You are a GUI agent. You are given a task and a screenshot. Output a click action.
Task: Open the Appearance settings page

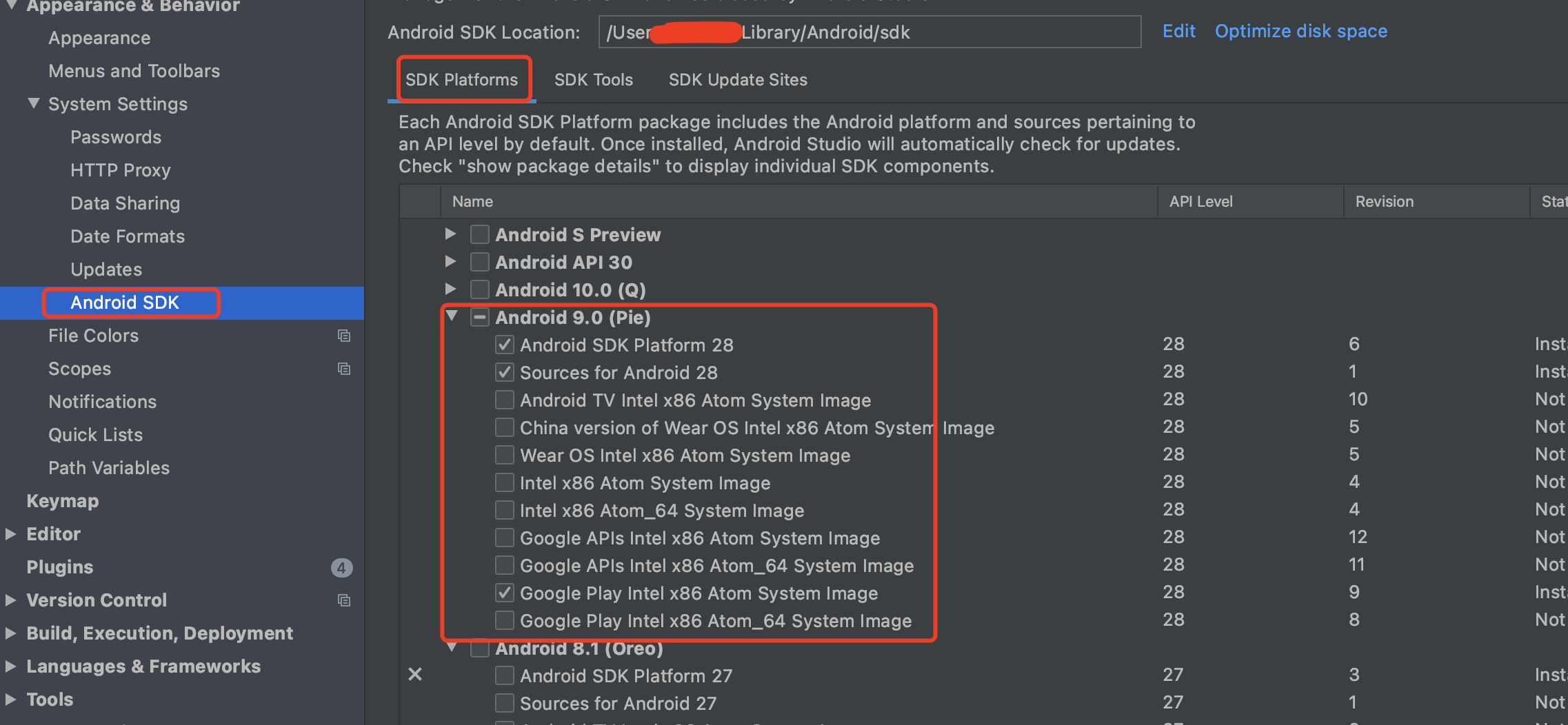(99, 38)
